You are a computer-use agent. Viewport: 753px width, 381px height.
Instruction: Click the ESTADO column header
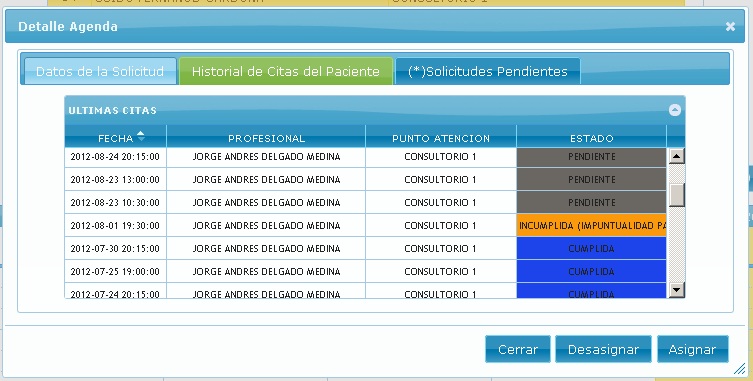click(x=592, y=138)
